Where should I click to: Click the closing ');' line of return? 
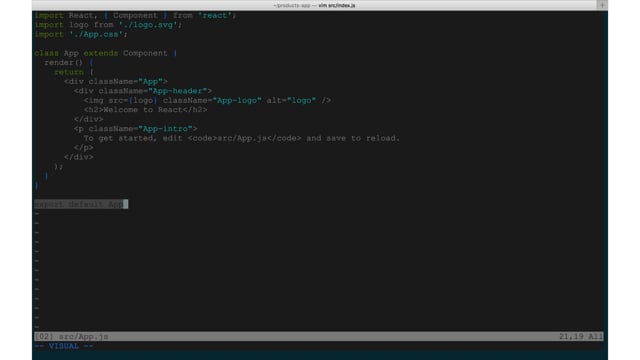tap(59, 166)
